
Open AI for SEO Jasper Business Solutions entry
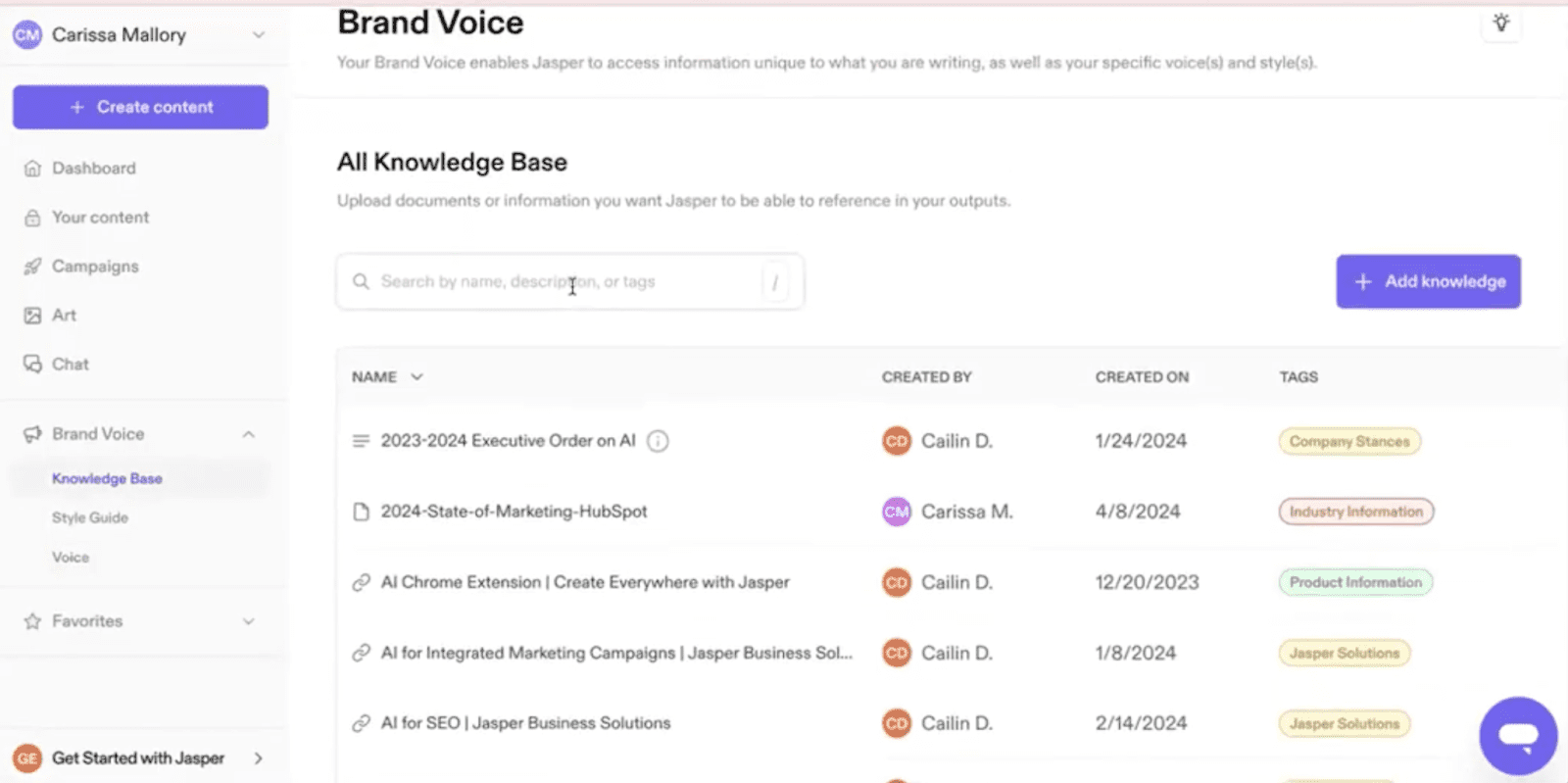coord(525,723)
